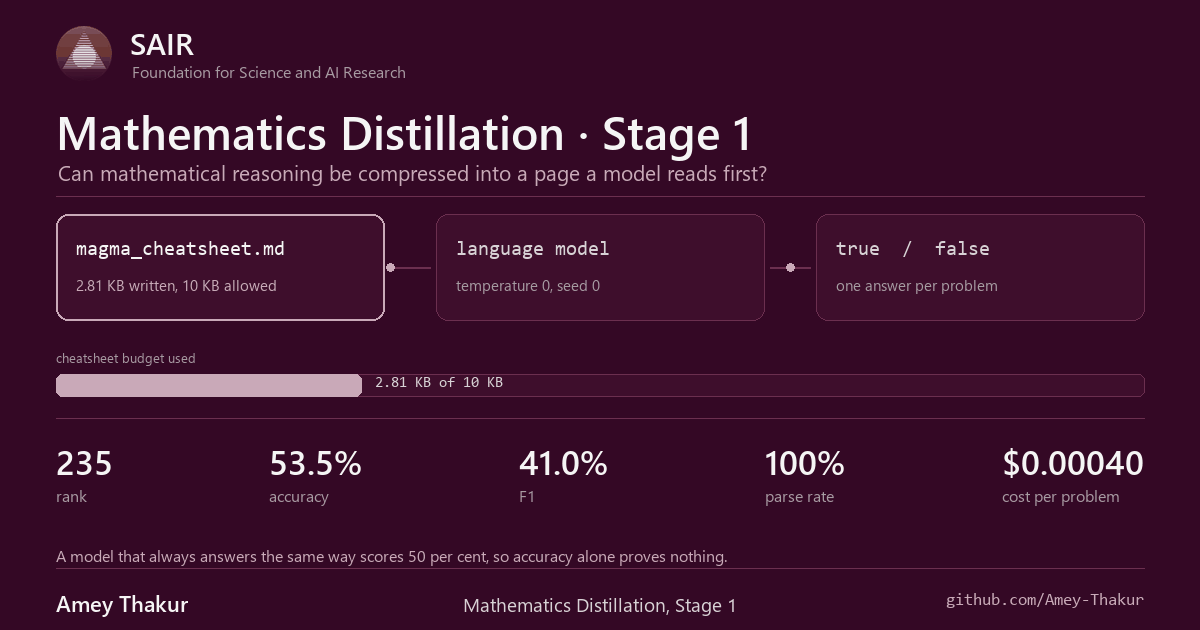
Task: Click the filled cheatsheet budget progress bar
Action: [x=209, y=385]
